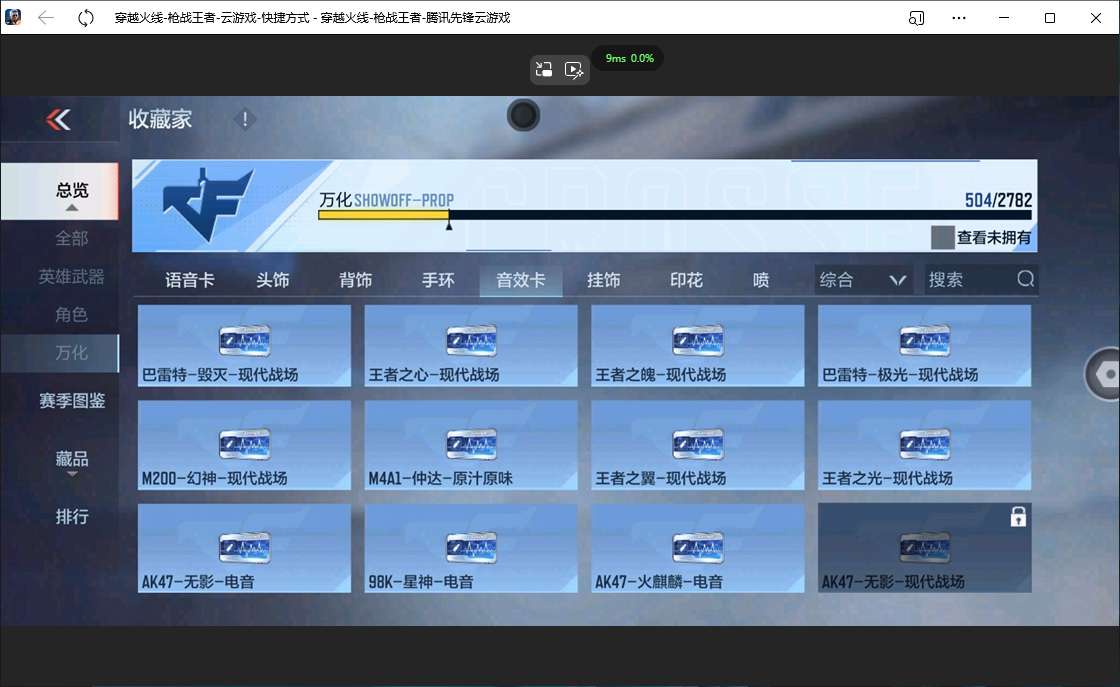Switch to the 印花 tab
Screen dimensions: 1120x687
[686, 280]
